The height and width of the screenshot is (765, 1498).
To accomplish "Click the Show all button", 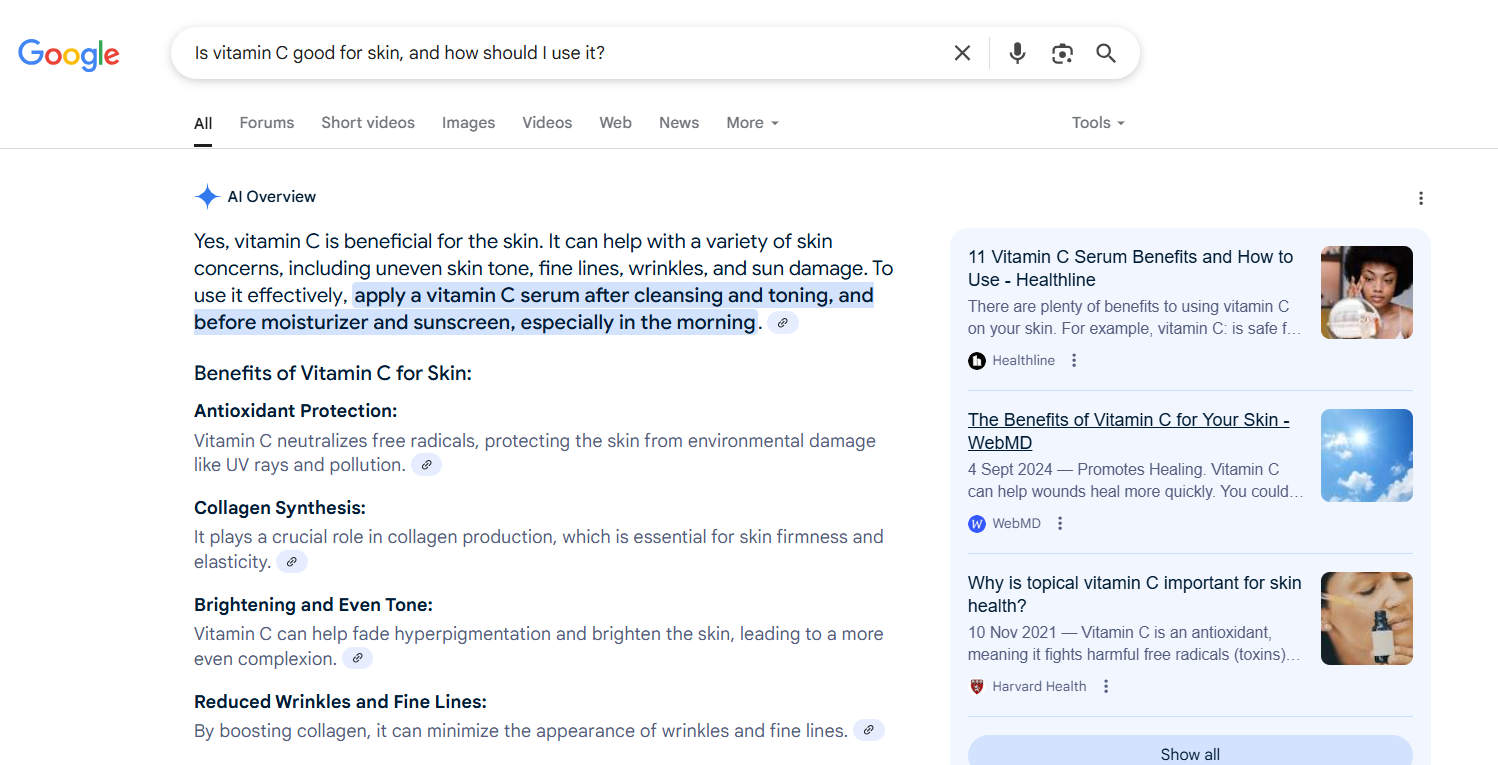I will 1190,753.
